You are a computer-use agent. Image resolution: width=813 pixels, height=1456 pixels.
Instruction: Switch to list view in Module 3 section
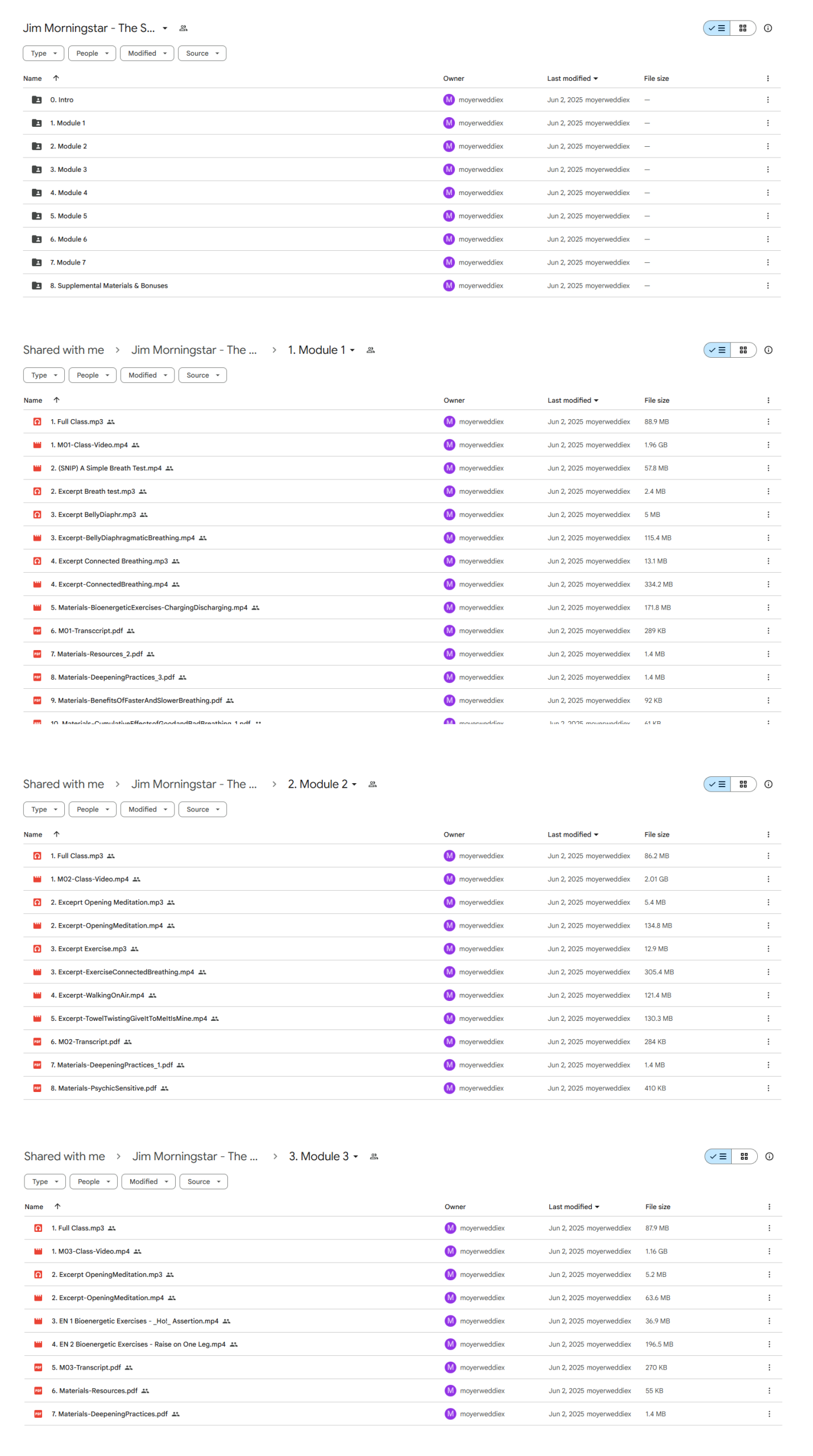click(718, 1156)
